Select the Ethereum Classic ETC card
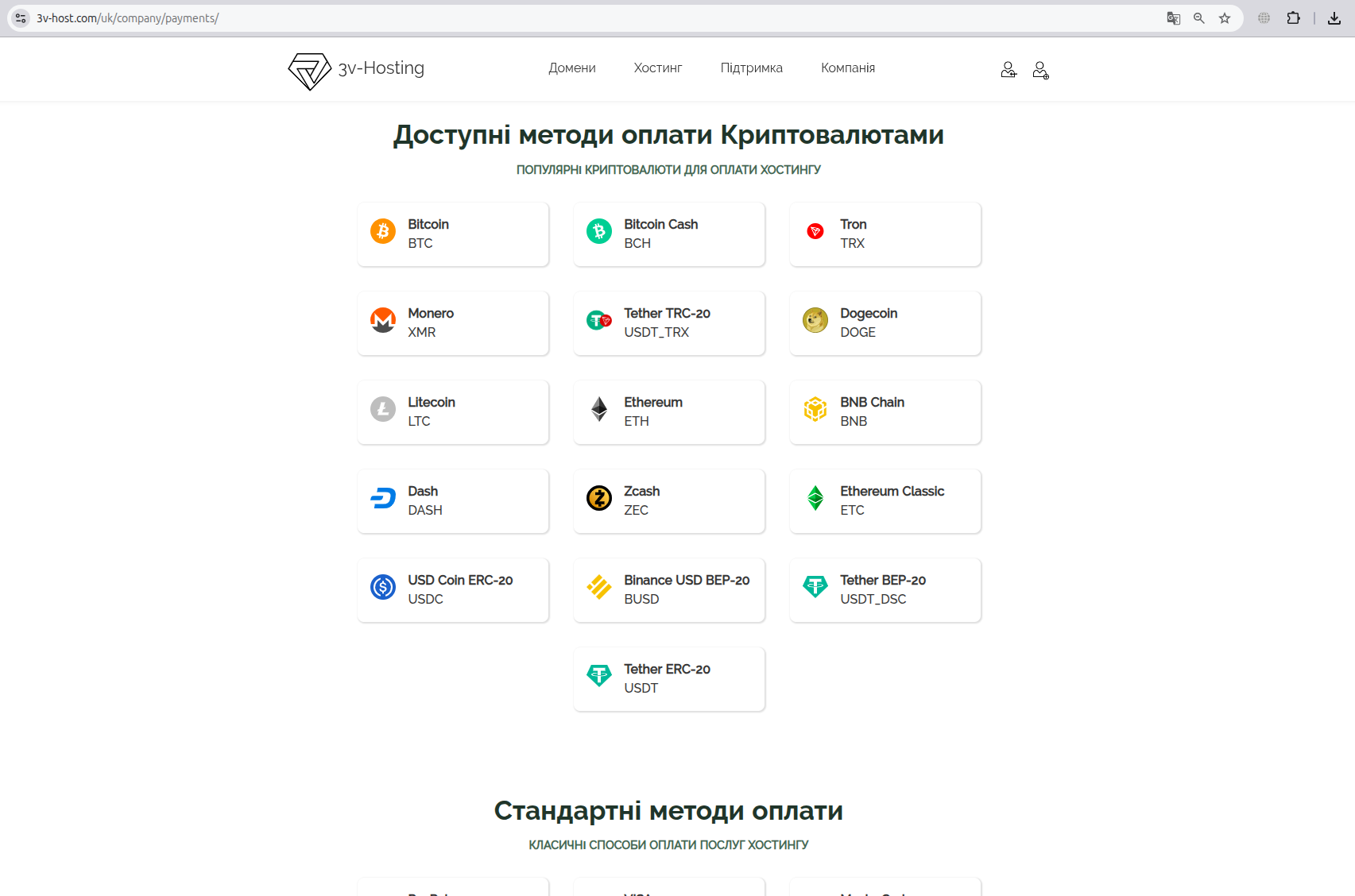Viewport: 1355px width, 896px height. (x=885, y=501)
